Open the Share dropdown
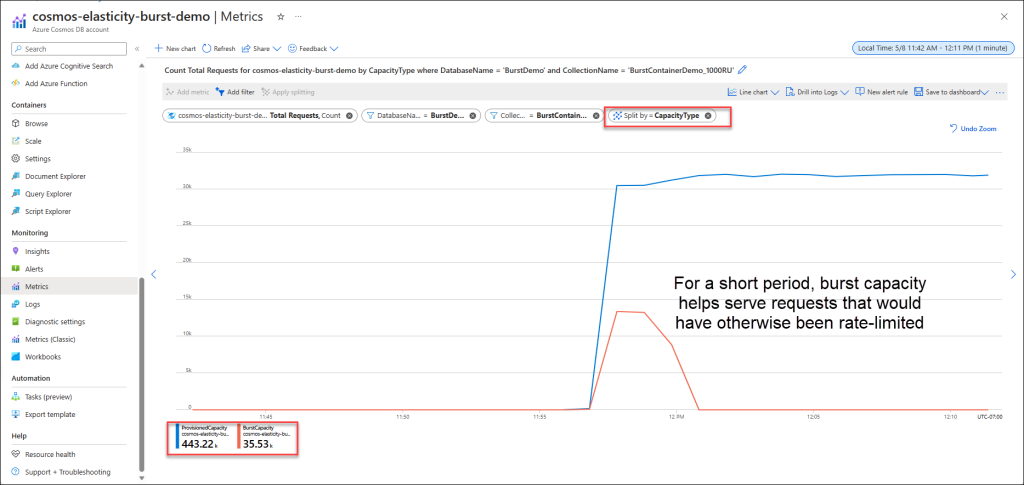This screenshot has height=485, width=1024. point(261,49)
